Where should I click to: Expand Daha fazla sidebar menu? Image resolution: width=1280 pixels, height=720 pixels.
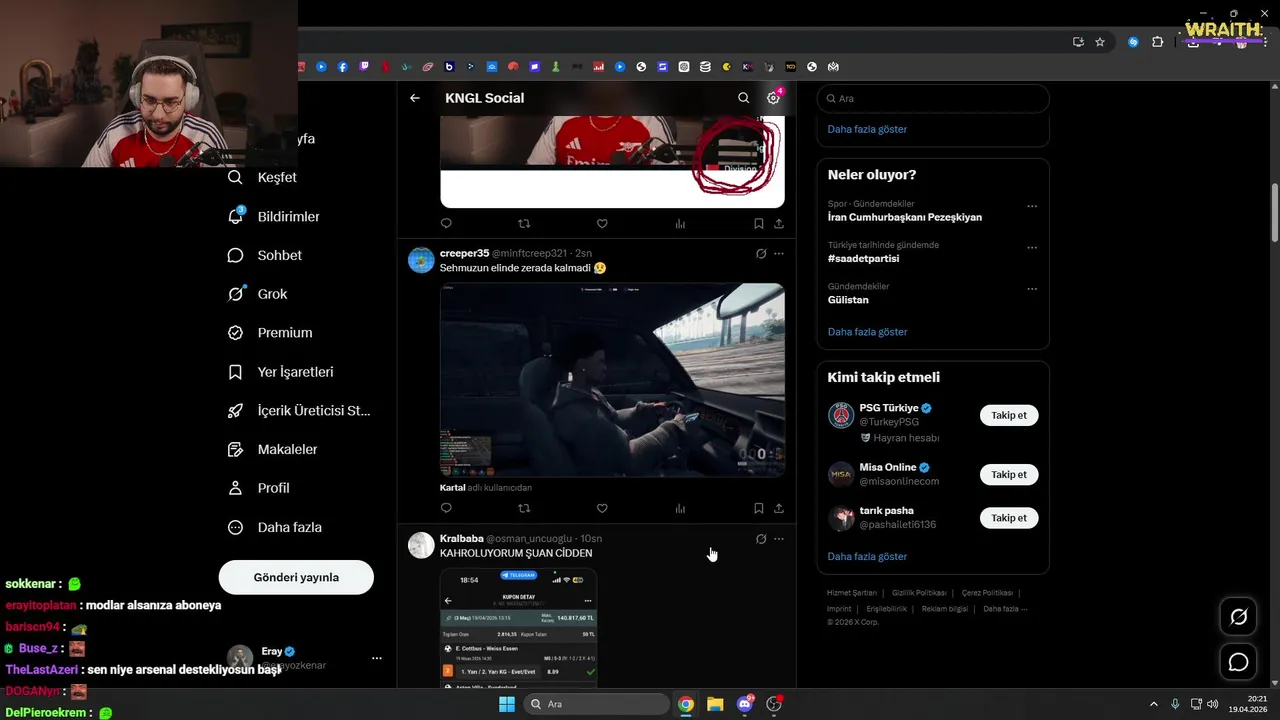[x=275, y=527]
